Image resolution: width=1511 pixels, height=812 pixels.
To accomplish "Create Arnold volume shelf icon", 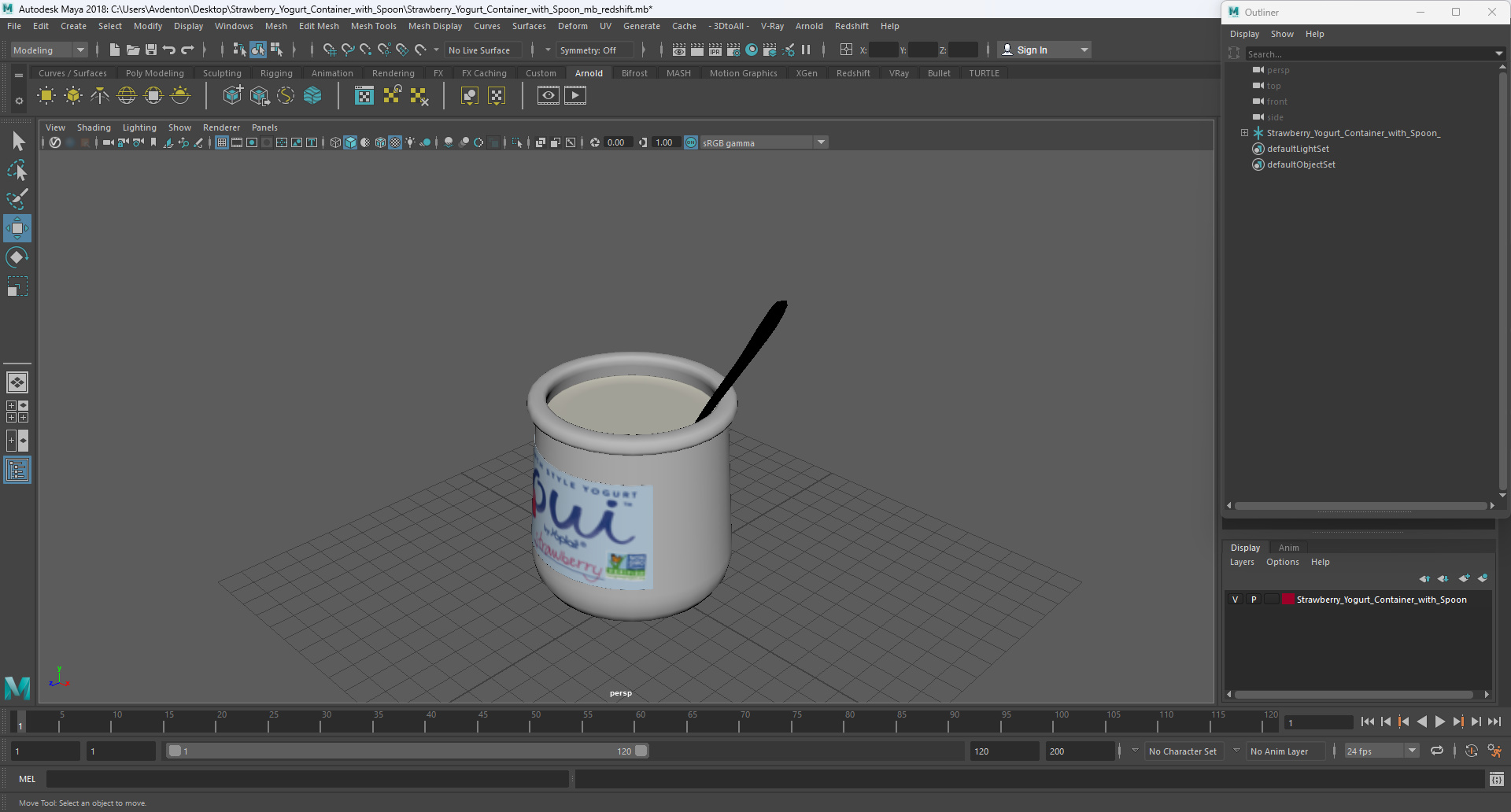I will (312, 96).
